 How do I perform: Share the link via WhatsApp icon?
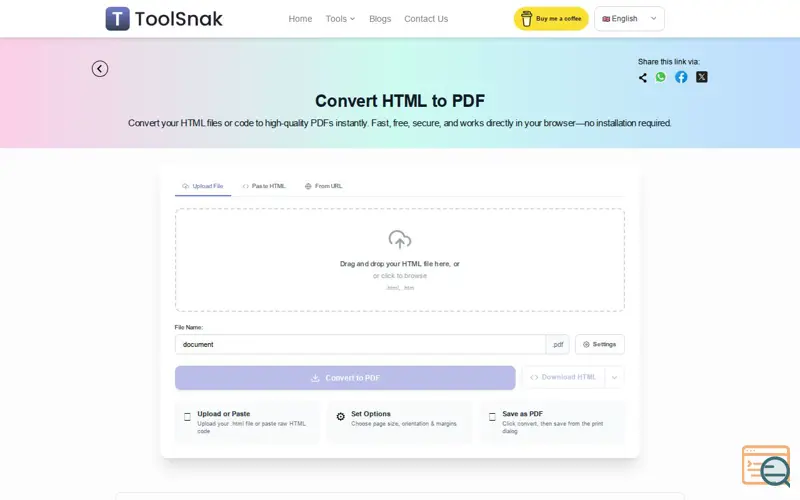[x=661, y=77]
